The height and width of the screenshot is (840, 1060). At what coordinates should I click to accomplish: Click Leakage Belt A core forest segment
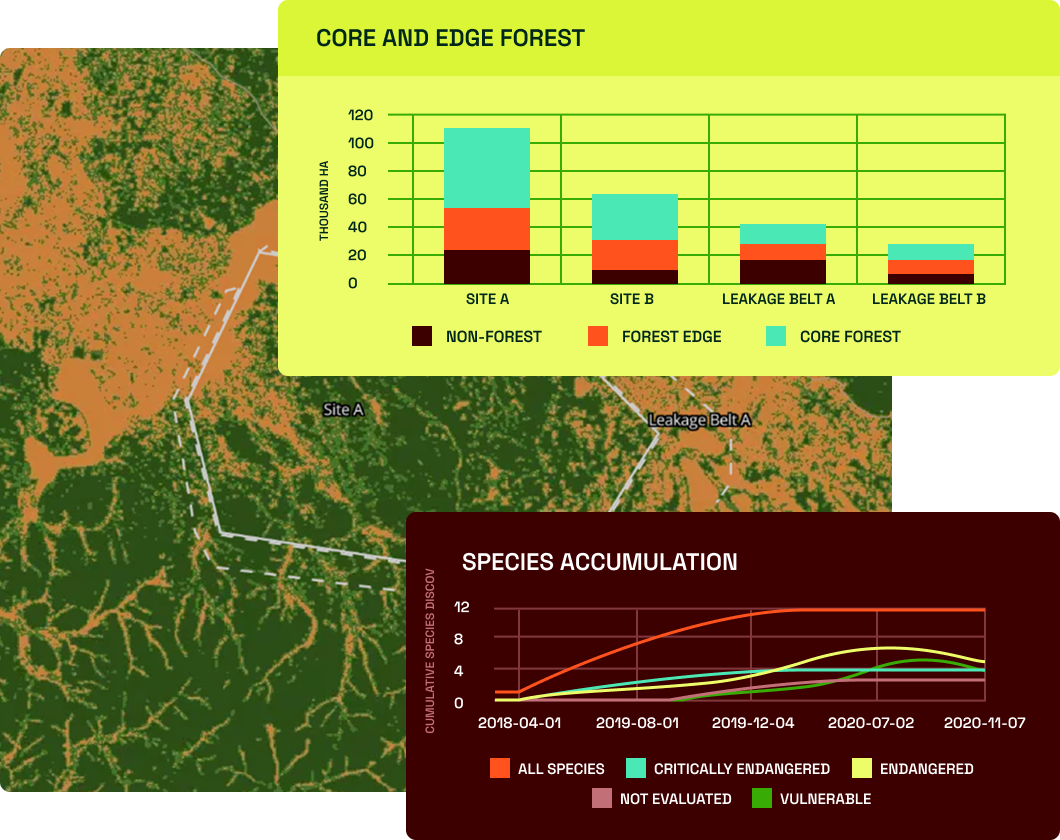click(x=783, y=234)
